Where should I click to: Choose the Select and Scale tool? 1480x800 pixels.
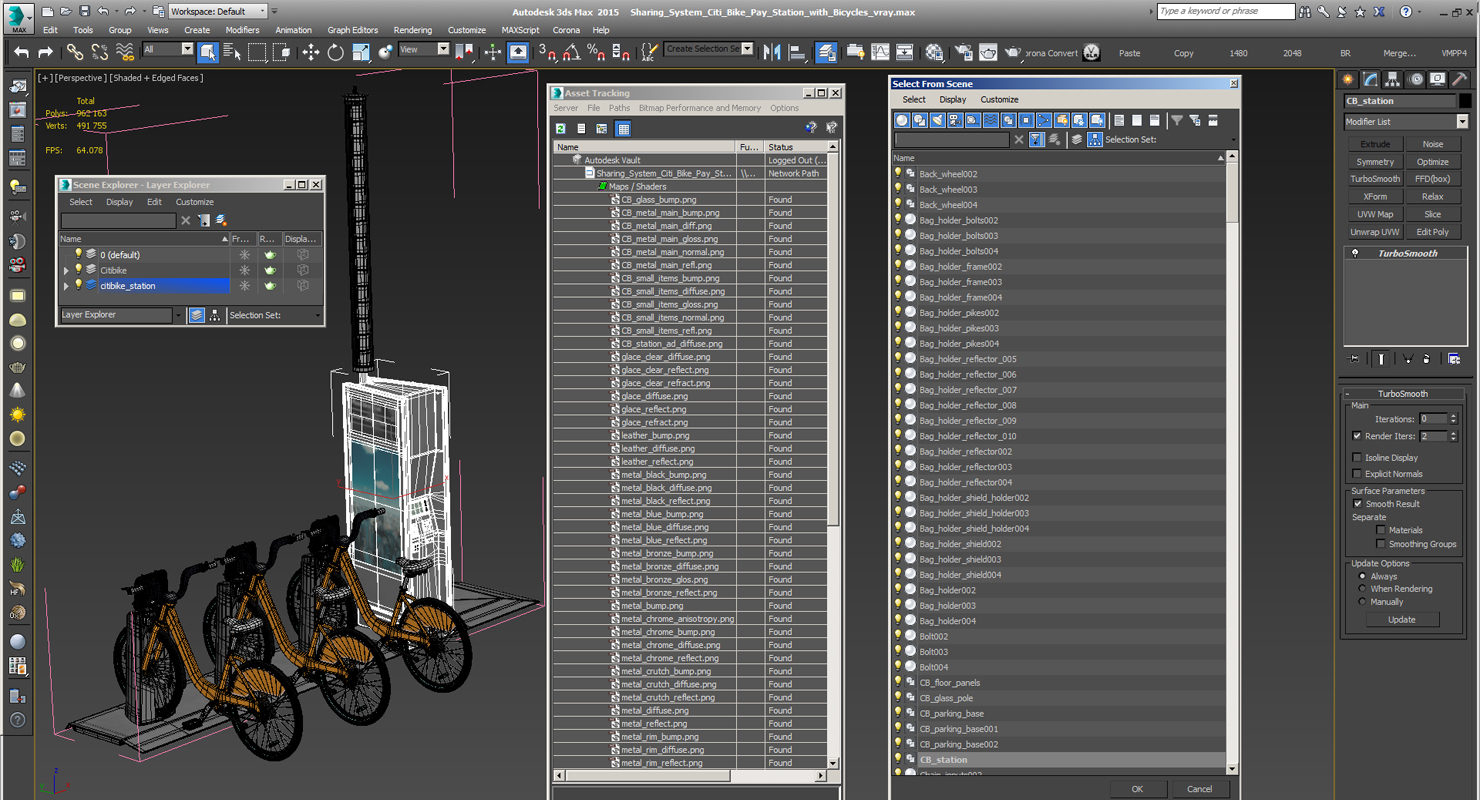pos(361,52)
